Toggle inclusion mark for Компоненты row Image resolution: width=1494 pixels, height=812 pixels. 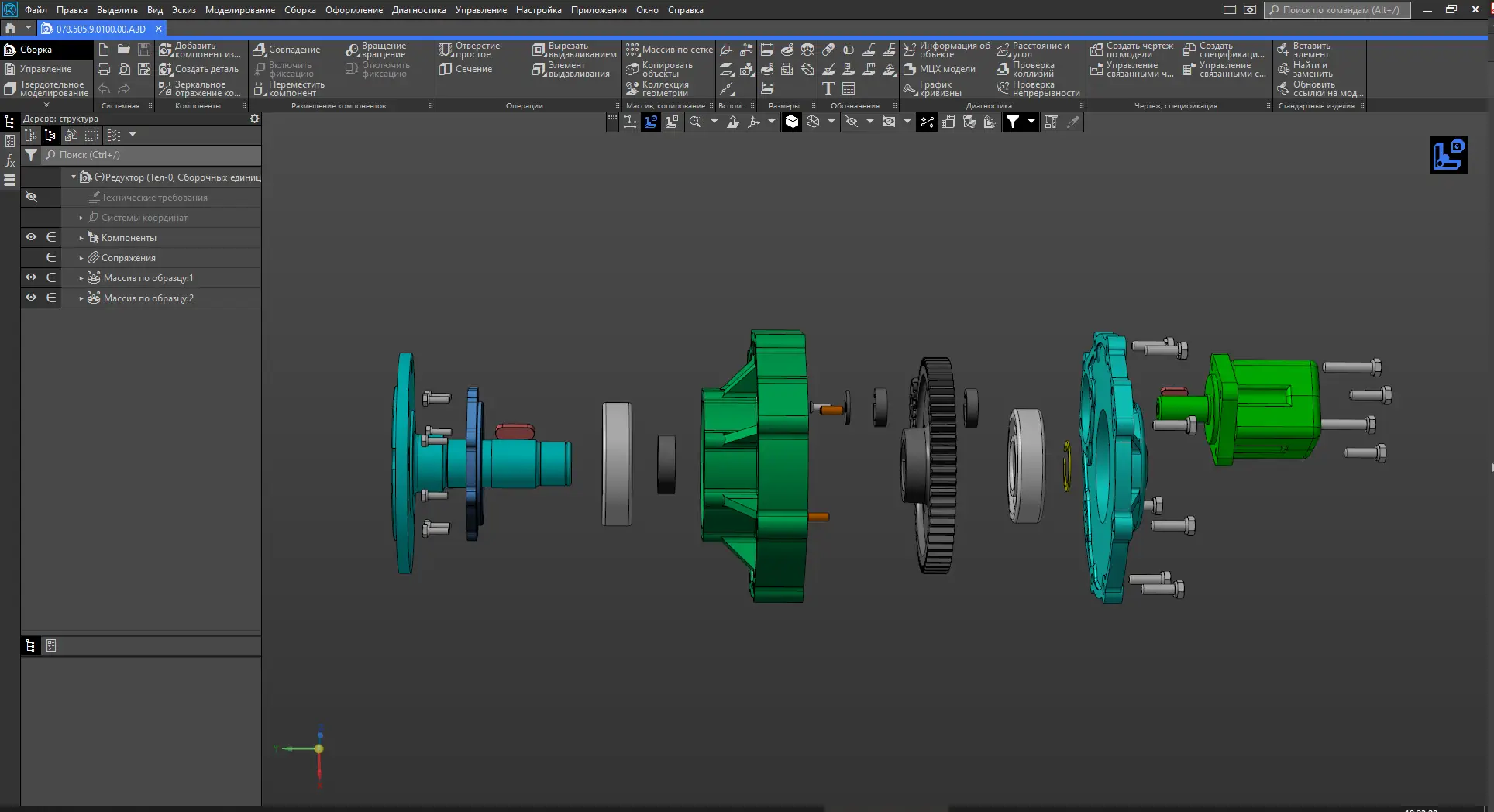point(51,237)
